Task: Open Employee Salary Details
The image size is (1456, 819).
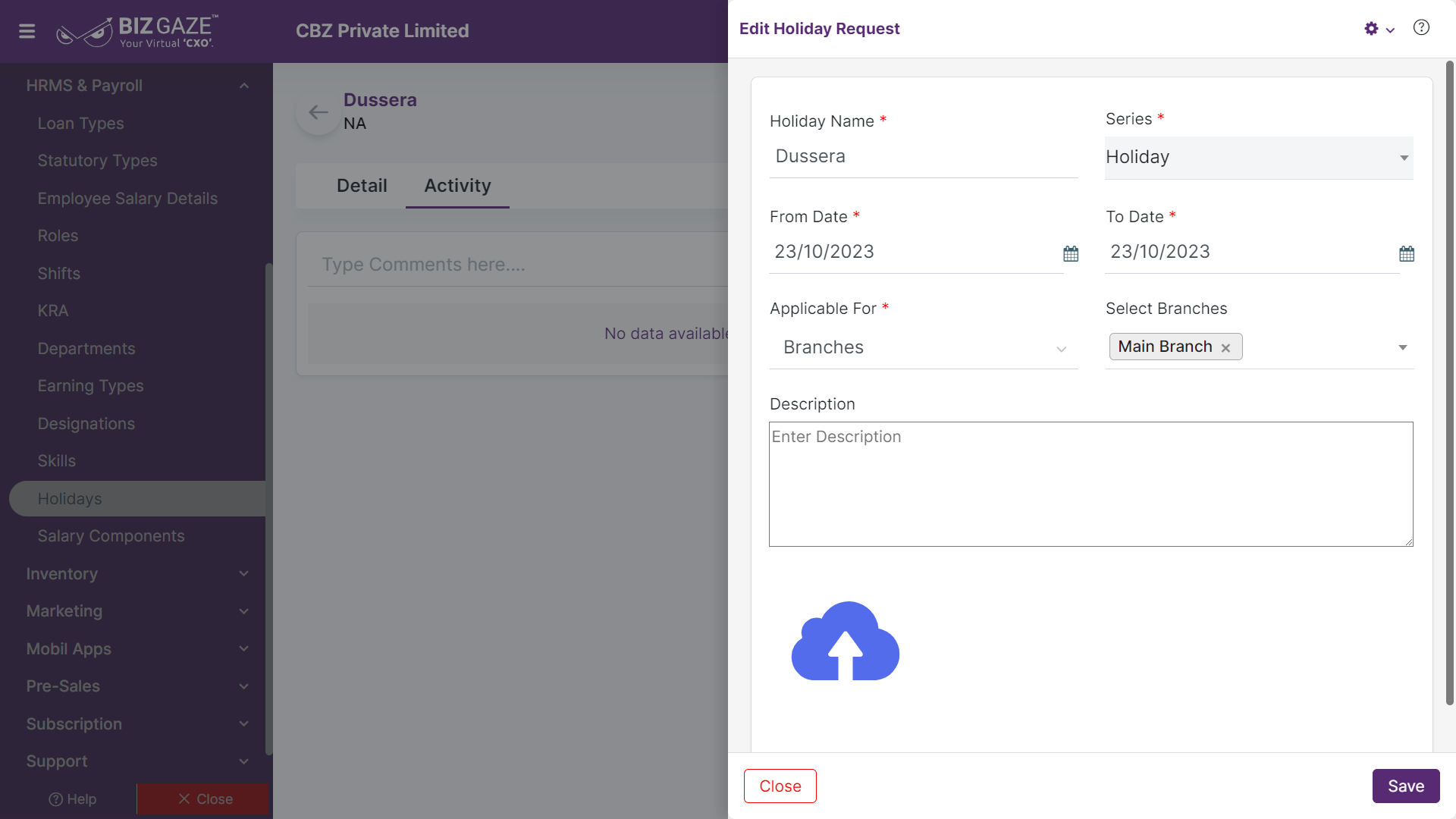Action: 127,199
